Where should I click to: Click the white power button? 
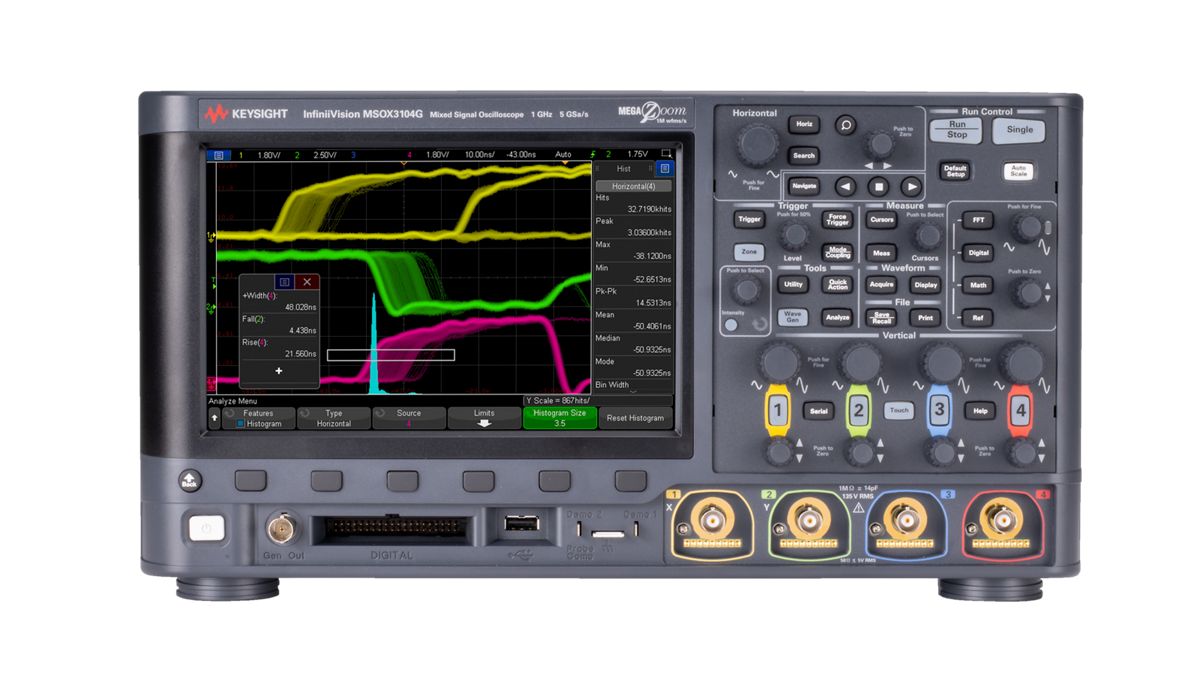coord(207,527)
